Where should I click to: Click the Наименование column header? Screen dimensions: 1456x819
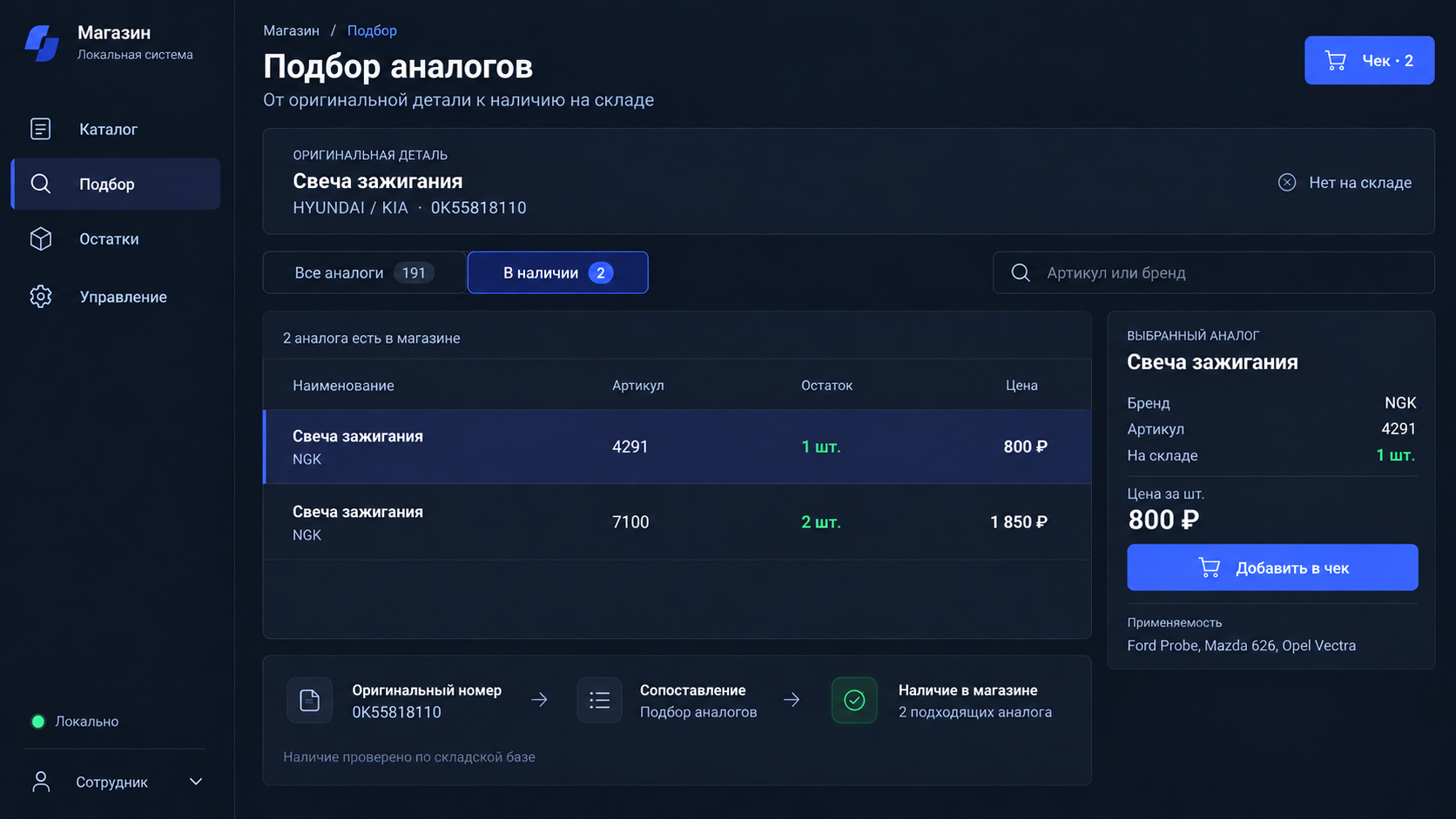[343, 386]
